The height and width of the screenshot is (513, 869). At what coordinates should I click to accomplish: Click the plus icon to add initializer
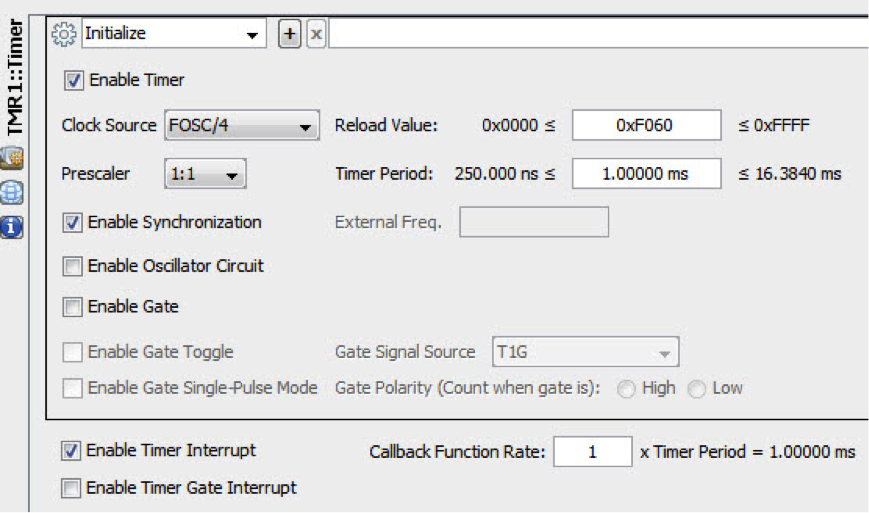coord(288,34)
